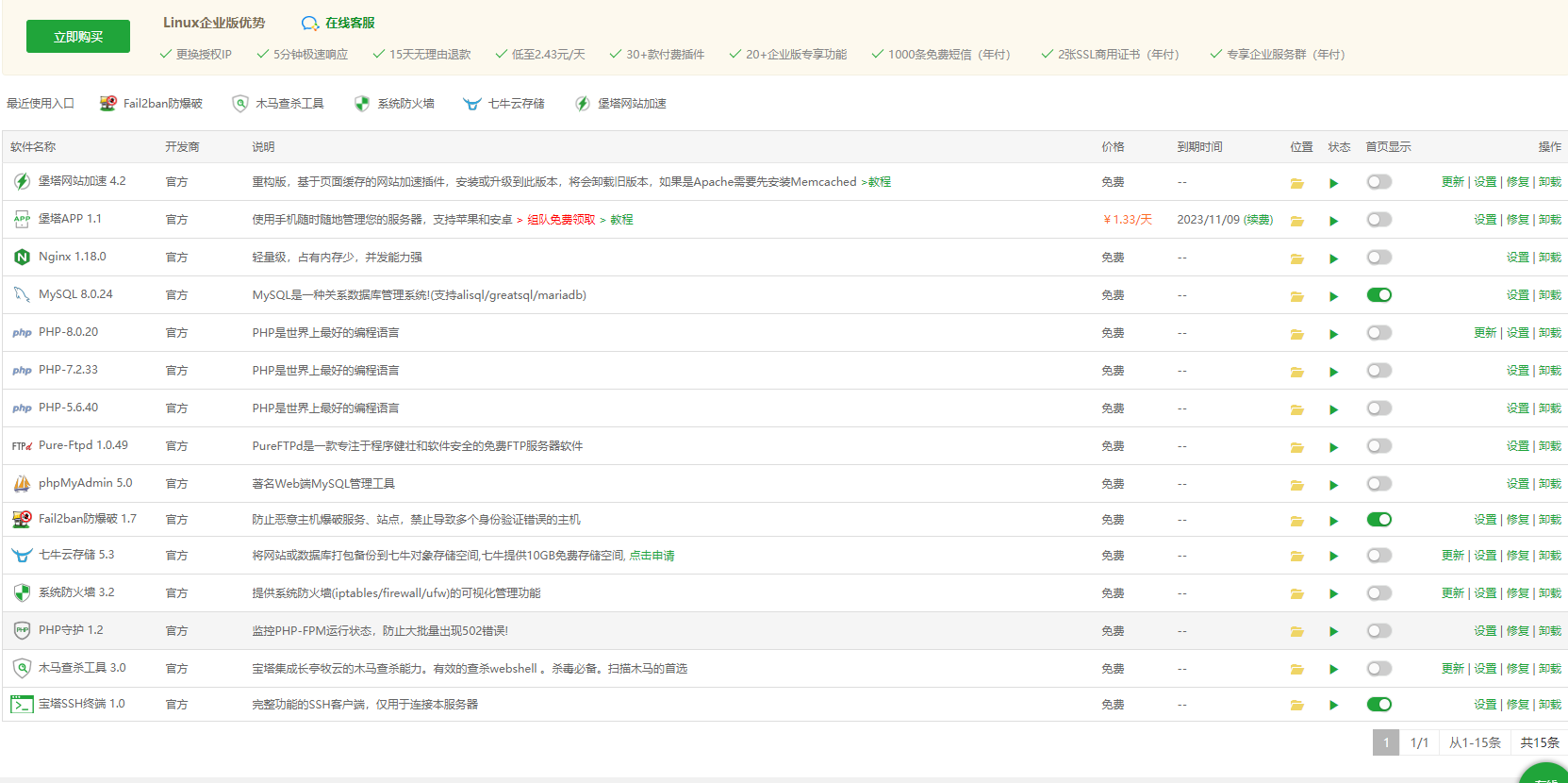Click the 宝塔SSH终端 terminal icon
The image size is (1568, 783).
[x=22, y=704]
